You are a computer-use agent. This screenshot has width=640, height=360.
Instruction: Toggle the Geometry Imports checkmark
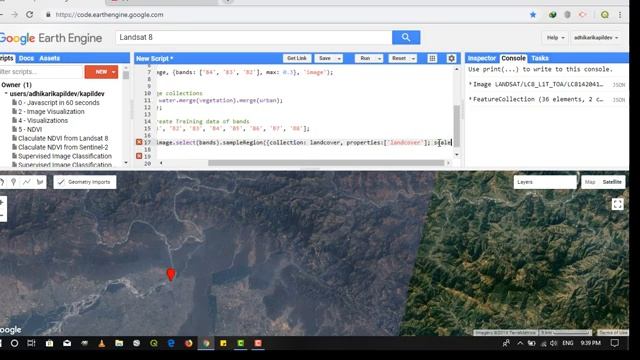coord(61,182)
